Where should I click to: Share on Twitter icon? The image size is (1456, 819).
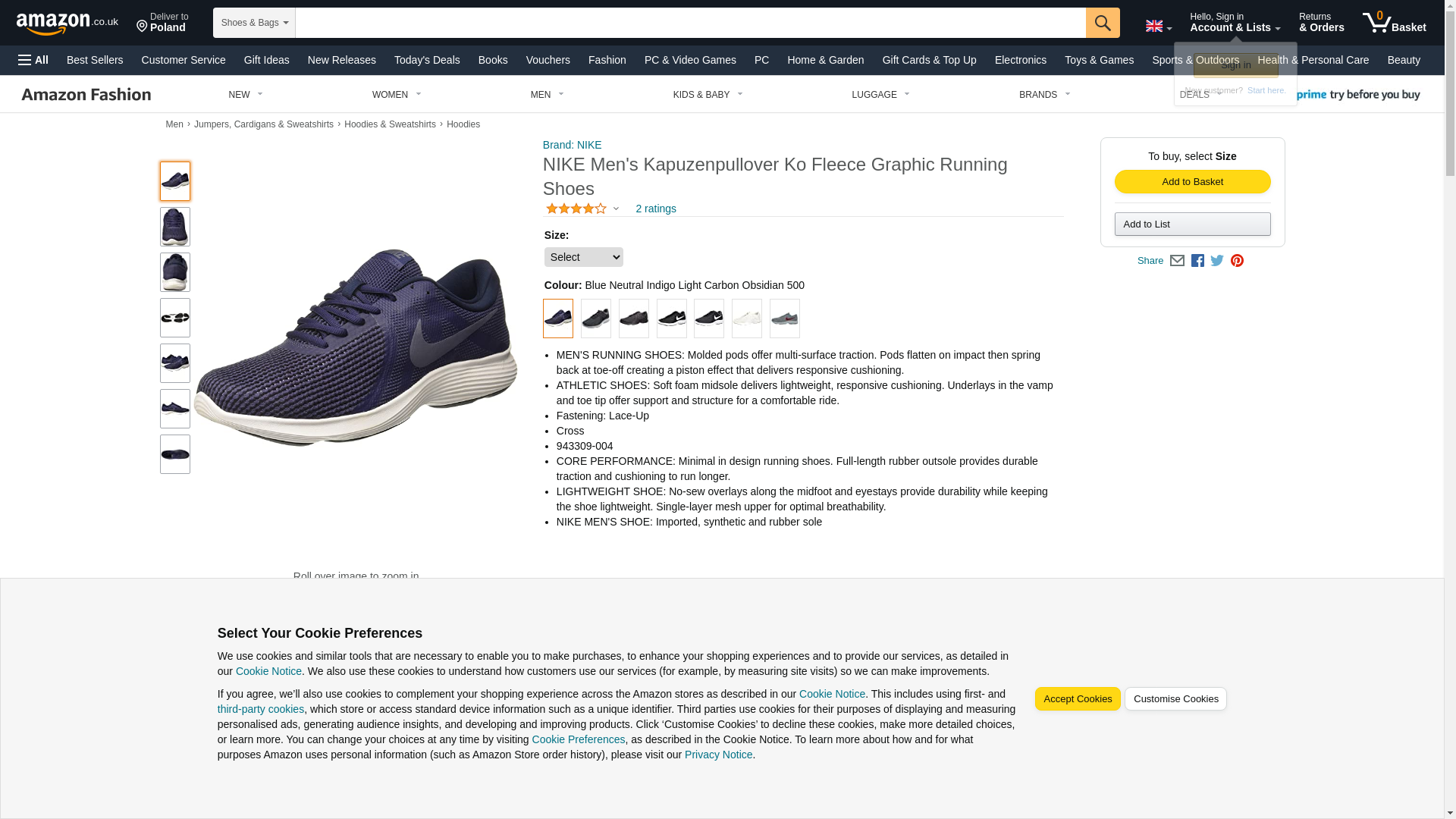click(1217, 261)
